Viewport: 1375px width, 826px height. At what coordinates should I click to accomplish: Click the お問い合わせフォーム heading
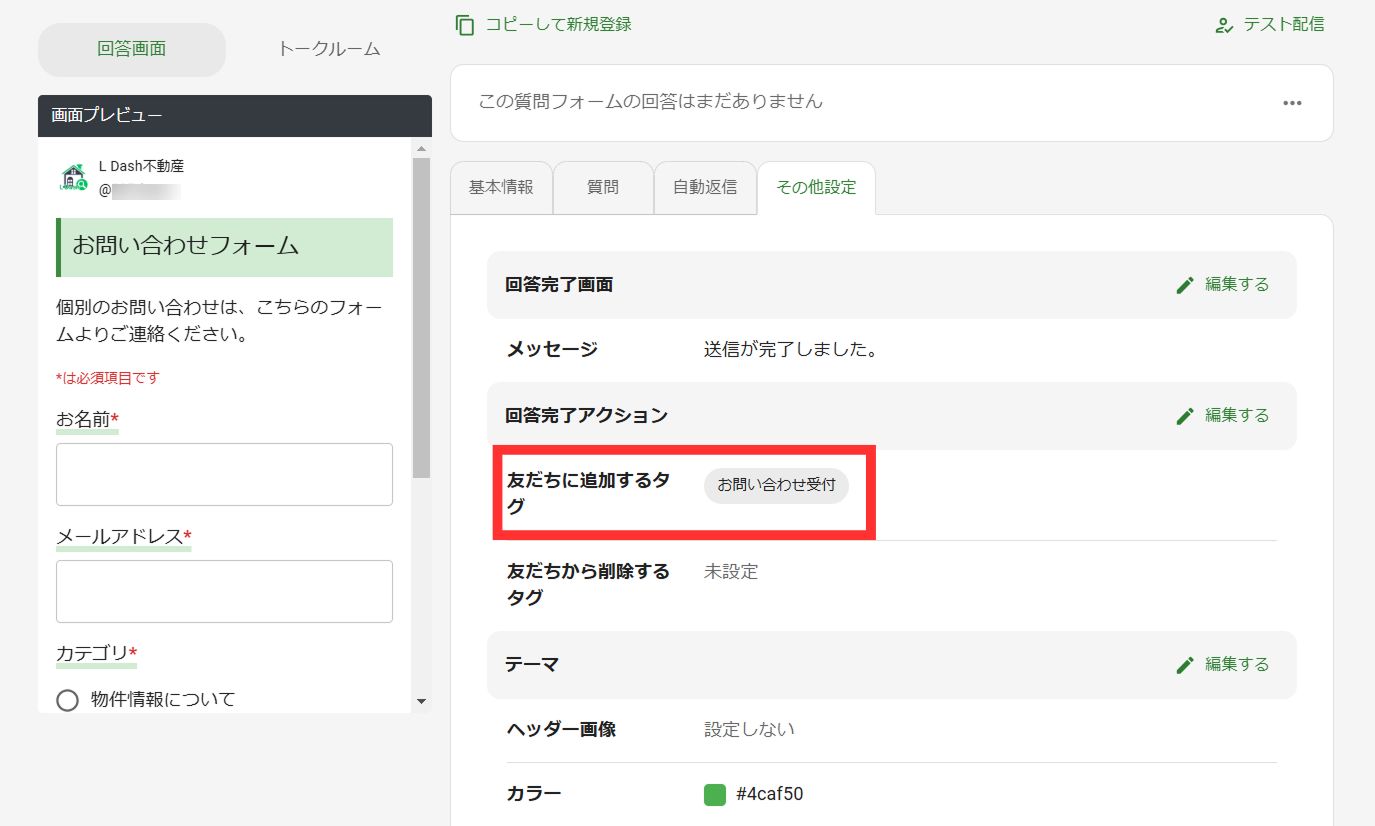pos(186,245)
